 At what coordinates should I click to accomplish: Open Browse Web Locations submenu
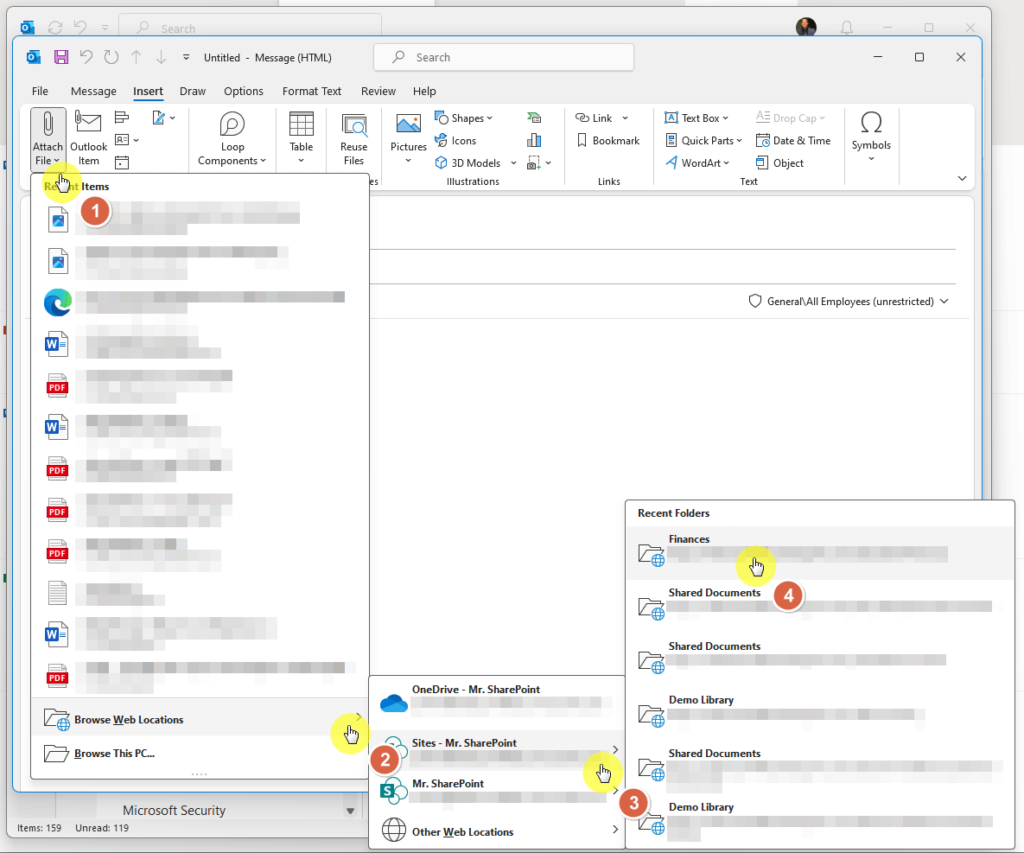pos(200,720)
